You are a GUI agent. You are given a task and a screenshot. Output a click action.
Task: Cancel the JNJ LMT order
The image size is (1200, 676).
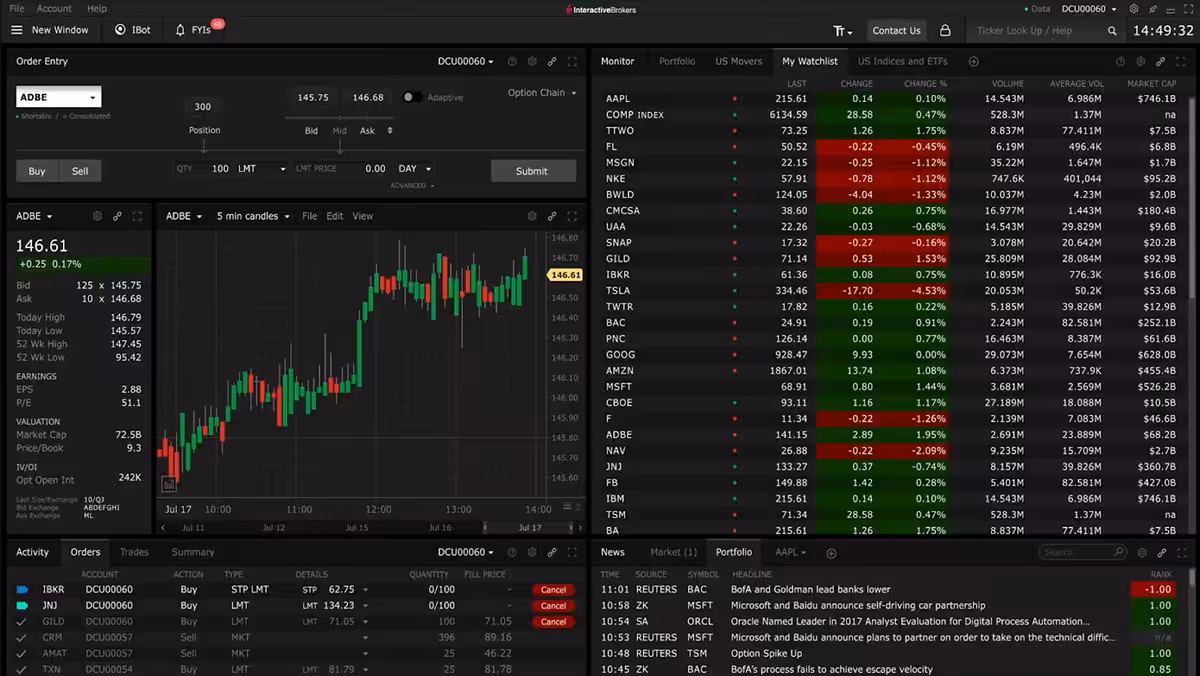(553, 606)
